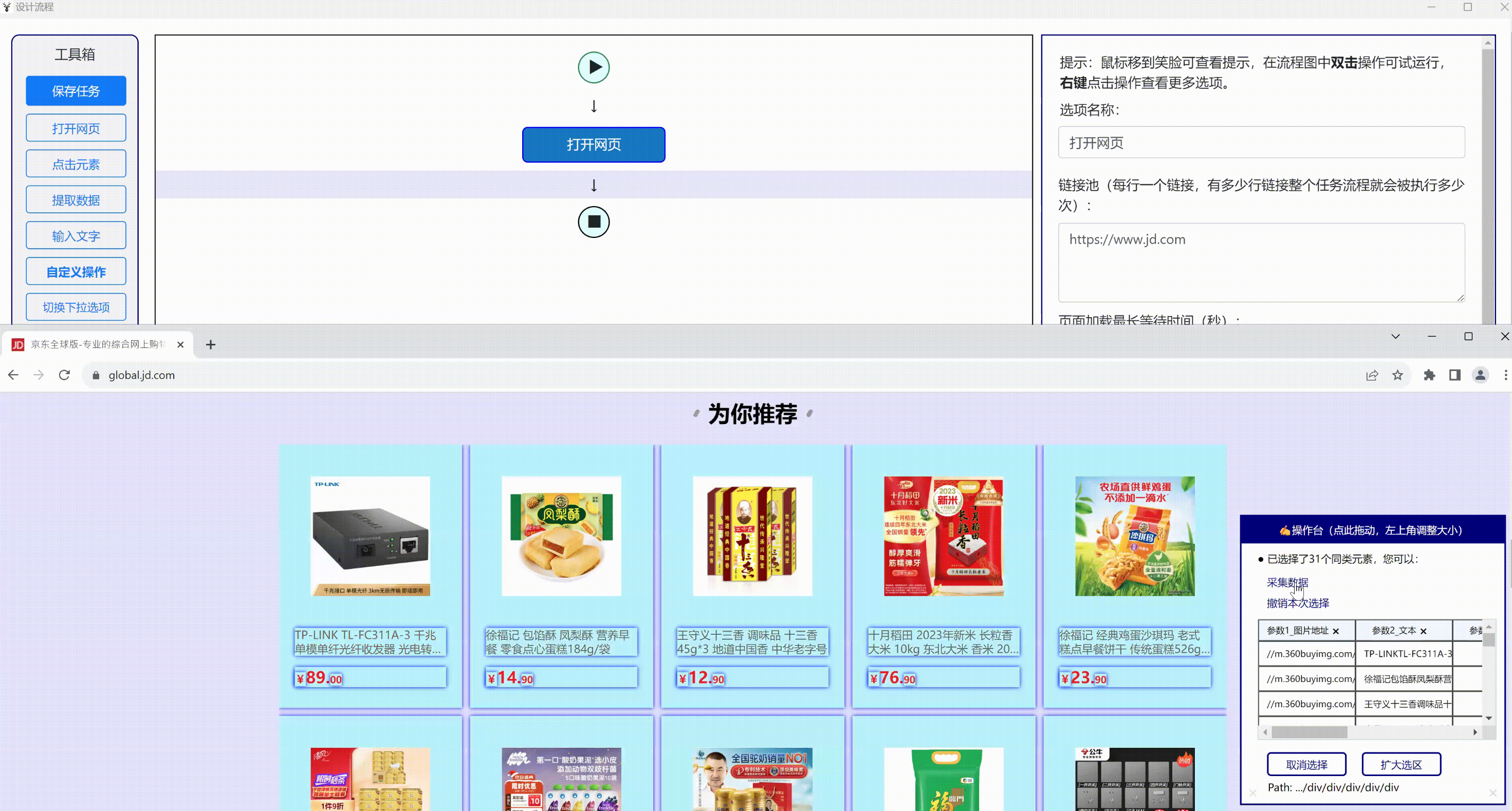1512x811 pixels.
Task: Open the browser three-dot menu
Action: coord(1505,375)
